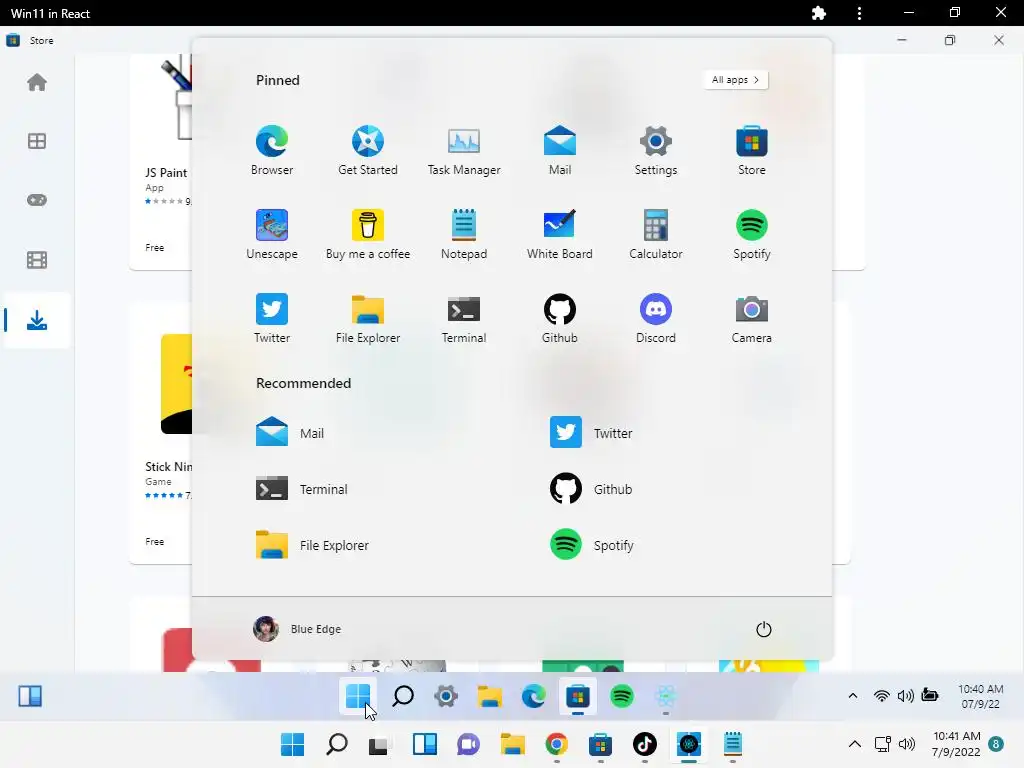Viewport: 1024px width, 768px height.
Task: Open browser extensions puzzle icon
Action: coord(818,13)
